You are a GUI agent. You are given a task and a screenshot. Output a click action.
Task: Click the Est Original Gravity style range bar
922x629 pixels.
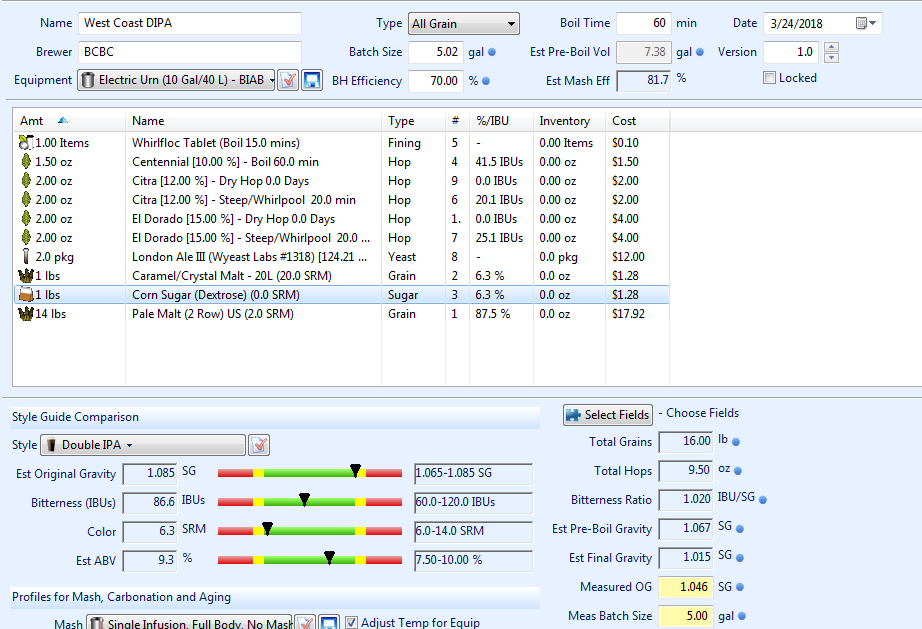[x=310, y=473]
